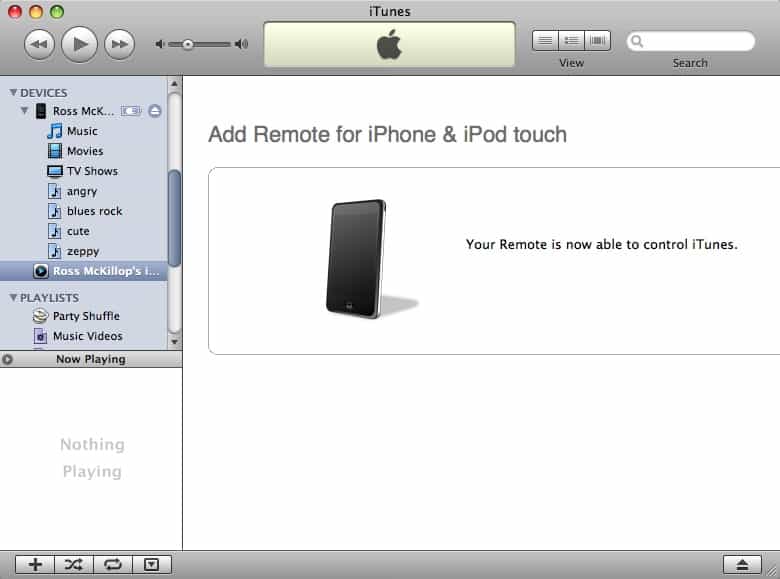Click the eject disc button at bottom right
The width and height of the screenshot is (780, 579).
[x=742, y=565]
